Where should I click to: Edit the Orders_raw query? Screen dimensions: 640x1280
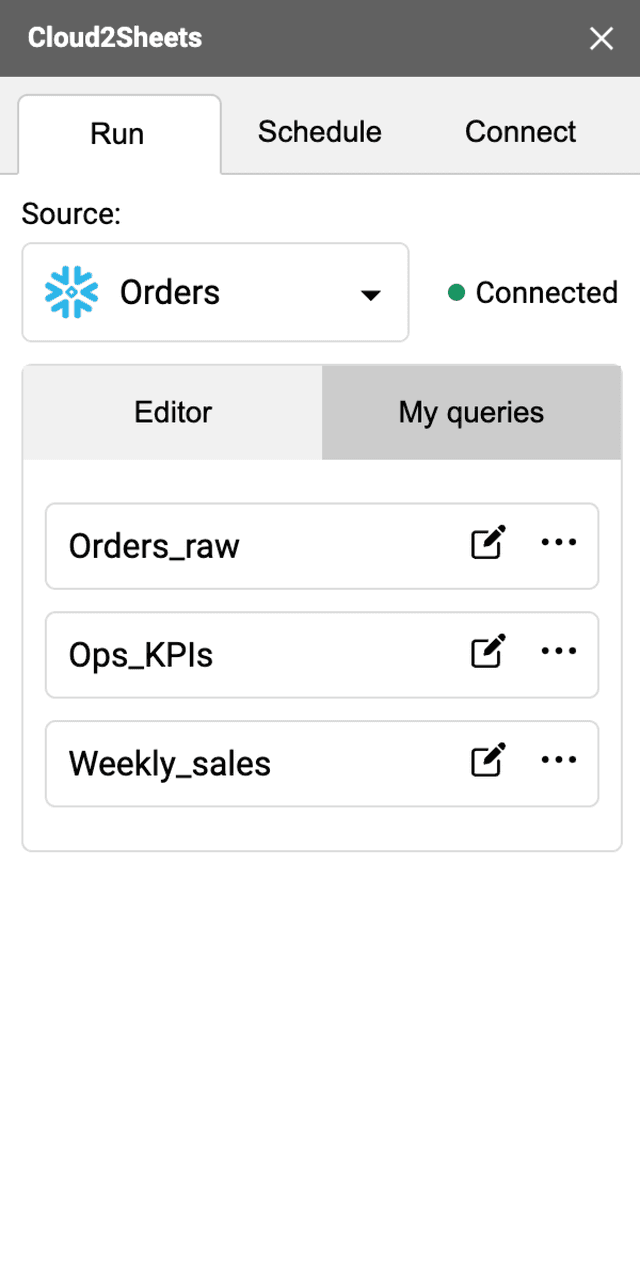click(488, 542)
